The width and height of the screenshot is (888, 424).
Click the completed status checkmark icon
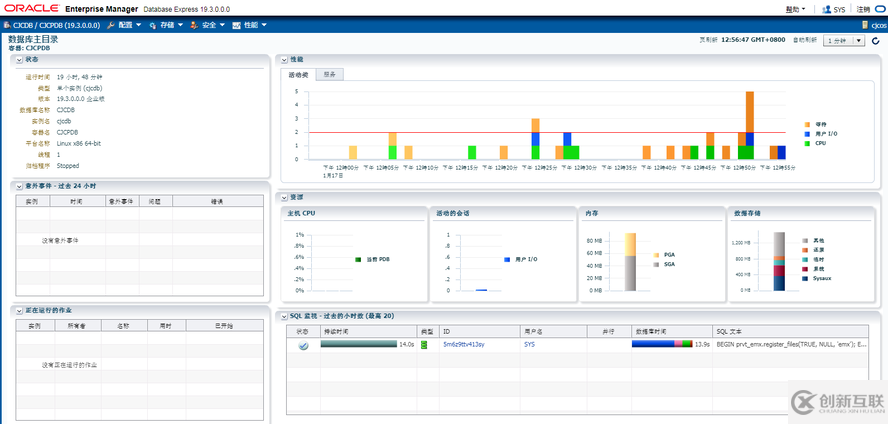click(x=303, y=345)
